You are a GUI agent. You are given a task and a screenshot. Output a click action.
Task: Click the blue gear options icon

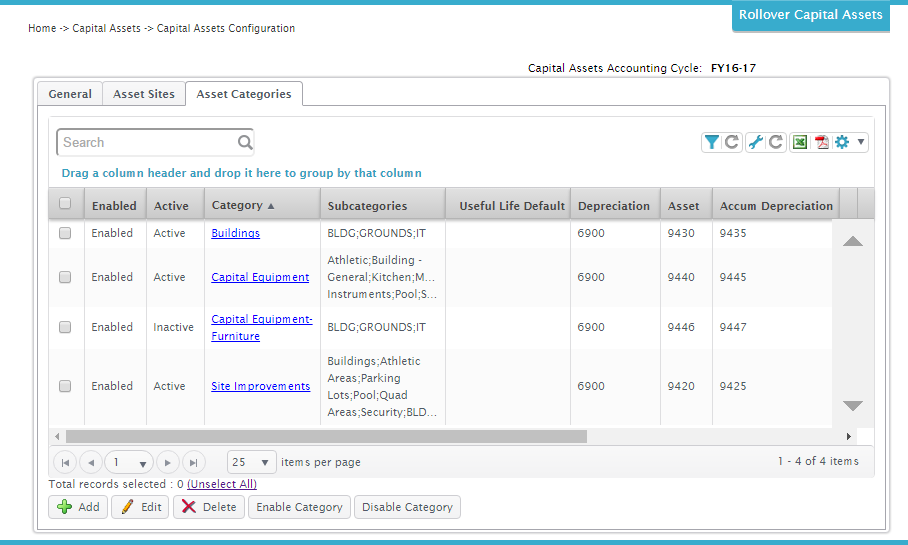click(x=842, y=142)
